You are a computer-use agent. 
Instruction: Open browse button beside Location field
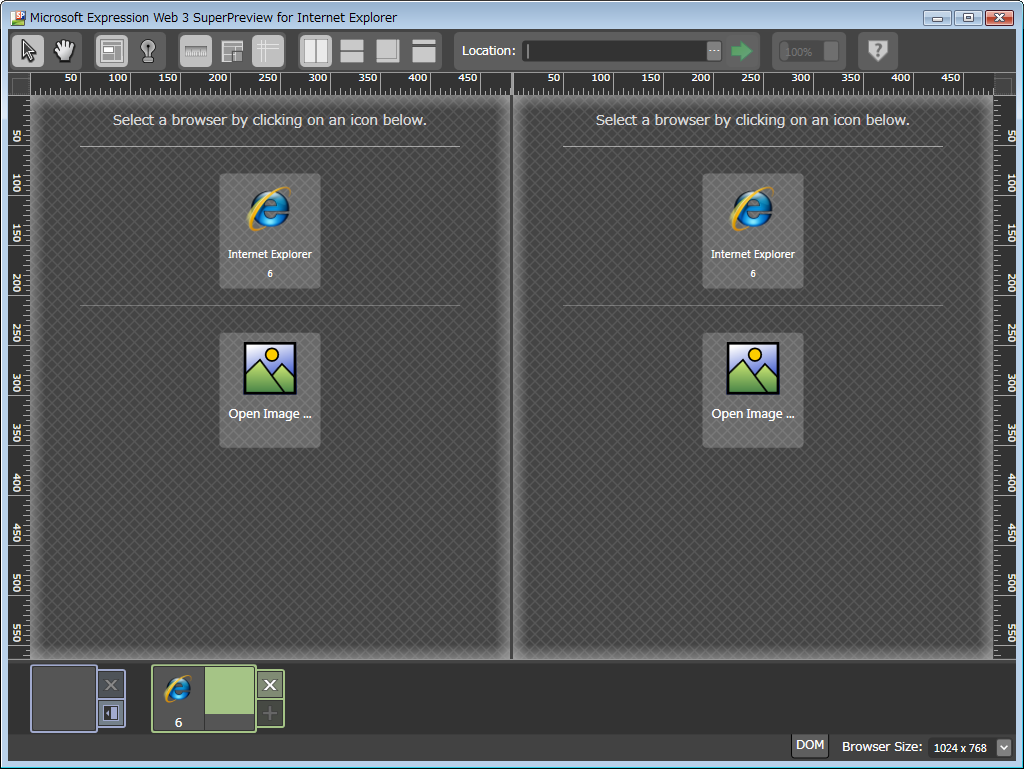point(714,51)
